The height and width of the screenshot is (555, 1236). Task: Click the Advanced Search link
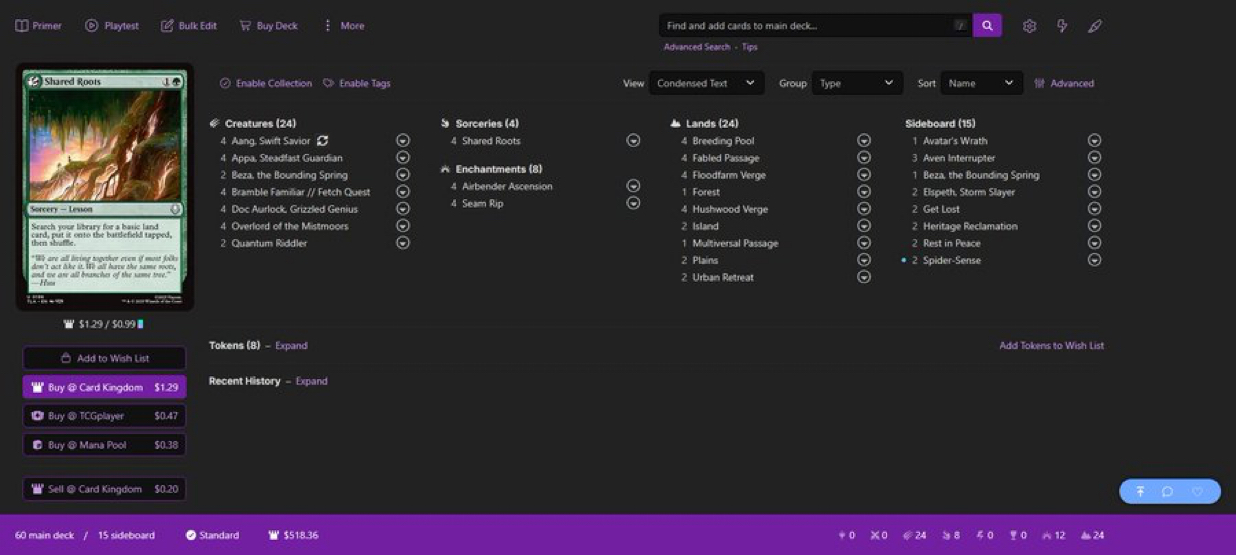pyautogui.click(x=697, y=47)
